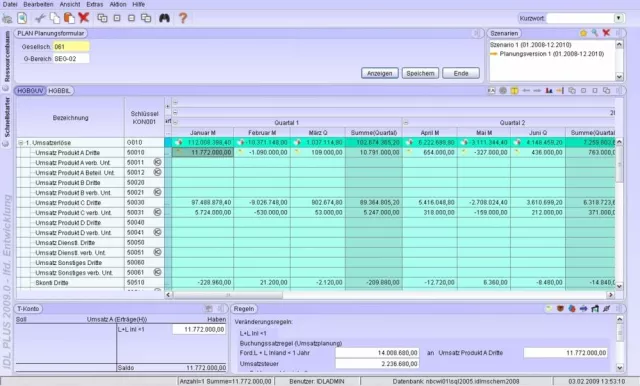Click the scroll down arrow in the Regeln panel
Viewport: 640px width, 386px height.
[x=620, y=368]
